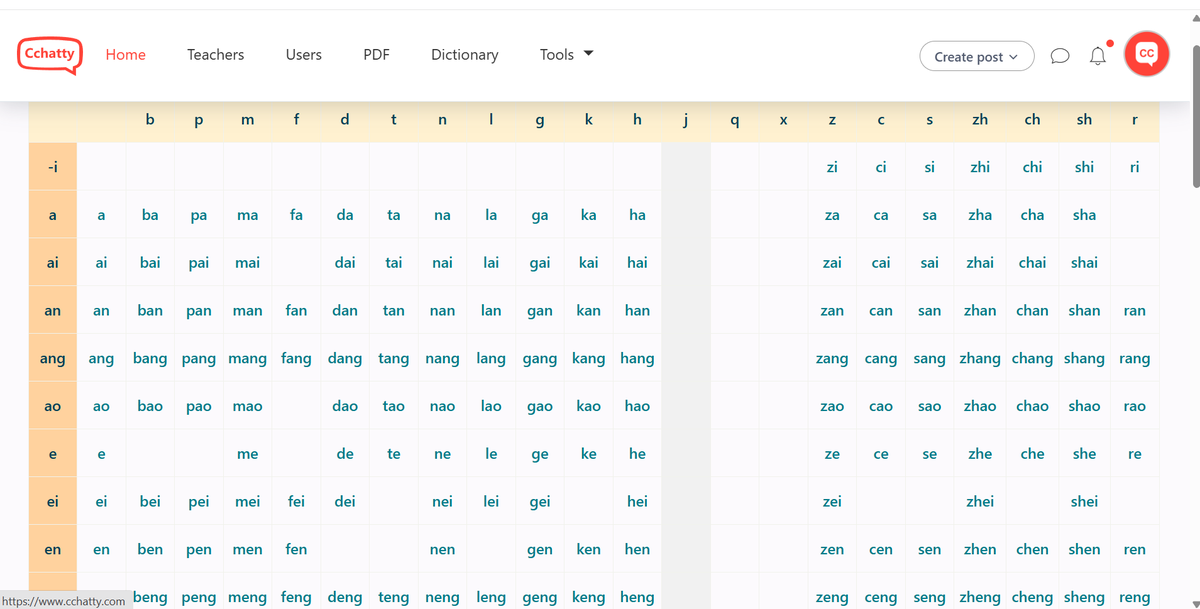Click the Cchatty logo
This screenshot has width=1200, height=609.
point(50,54)
